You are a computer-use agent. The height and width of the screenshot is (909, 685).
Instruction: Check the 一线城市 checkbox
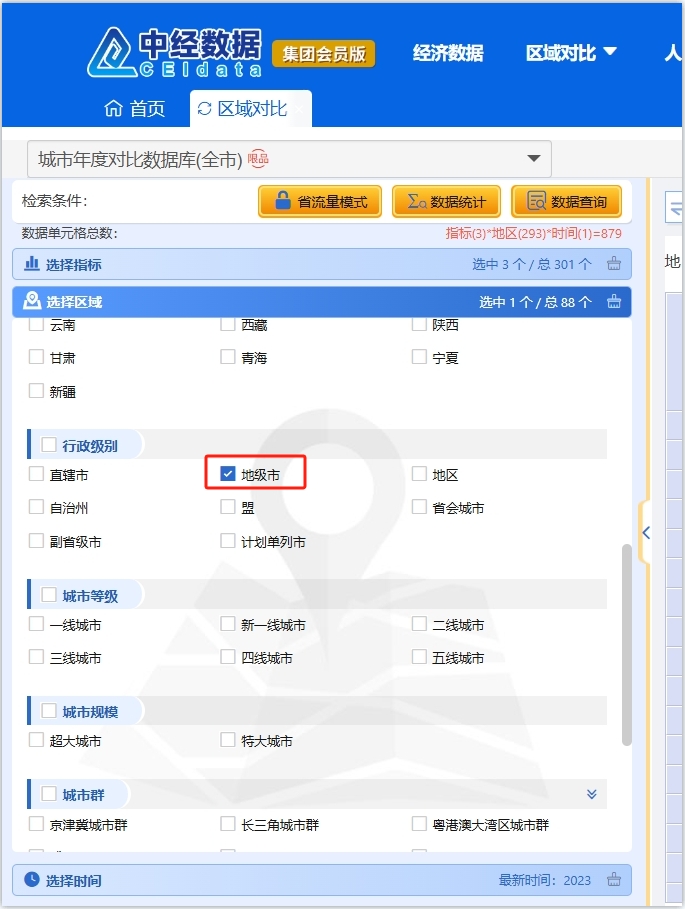tap(37, 624)
